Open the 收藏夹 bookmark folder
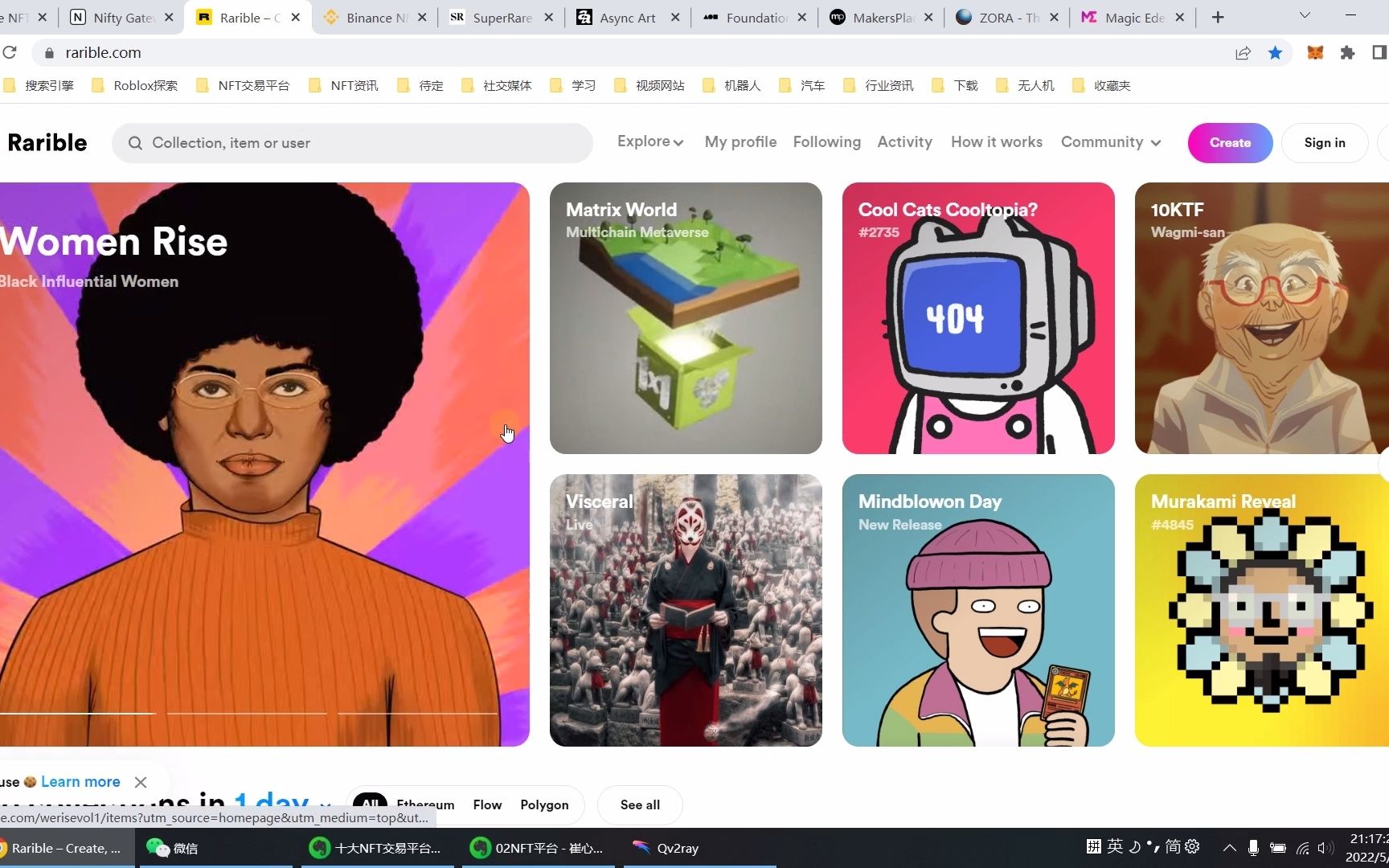 1102,85
